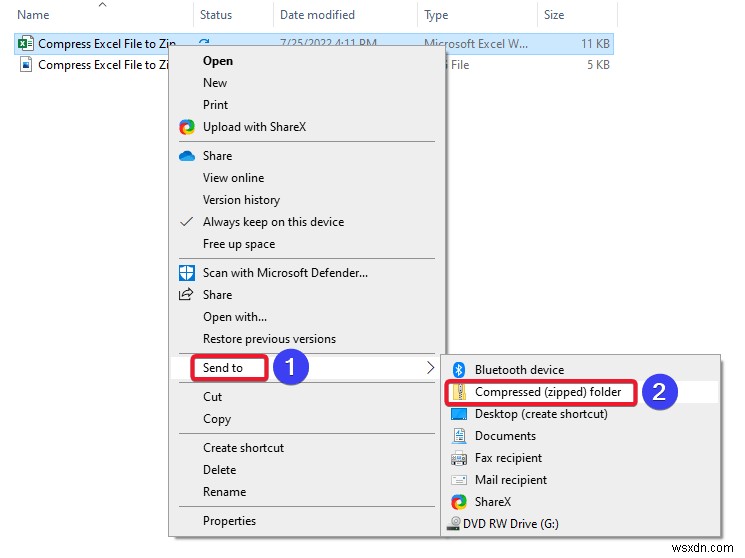Click the sync status icon in first row

[x=204, y=42]
